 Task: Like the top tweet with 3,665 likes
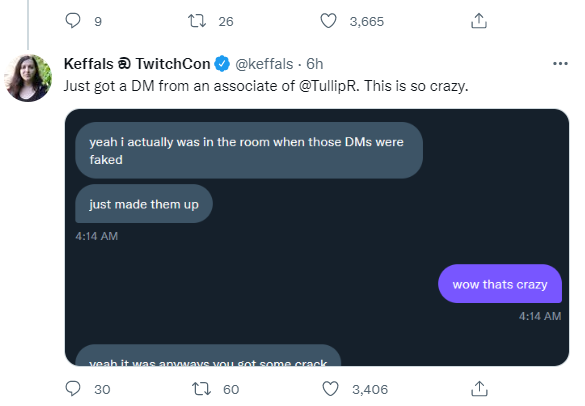coord(328,21)
